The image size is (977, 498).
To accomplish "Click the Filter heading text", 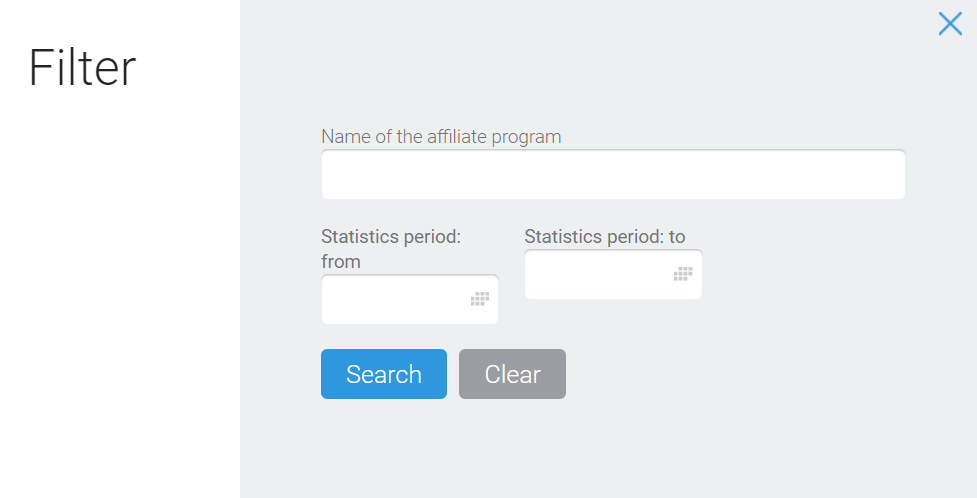I will (x=82, y=67).
